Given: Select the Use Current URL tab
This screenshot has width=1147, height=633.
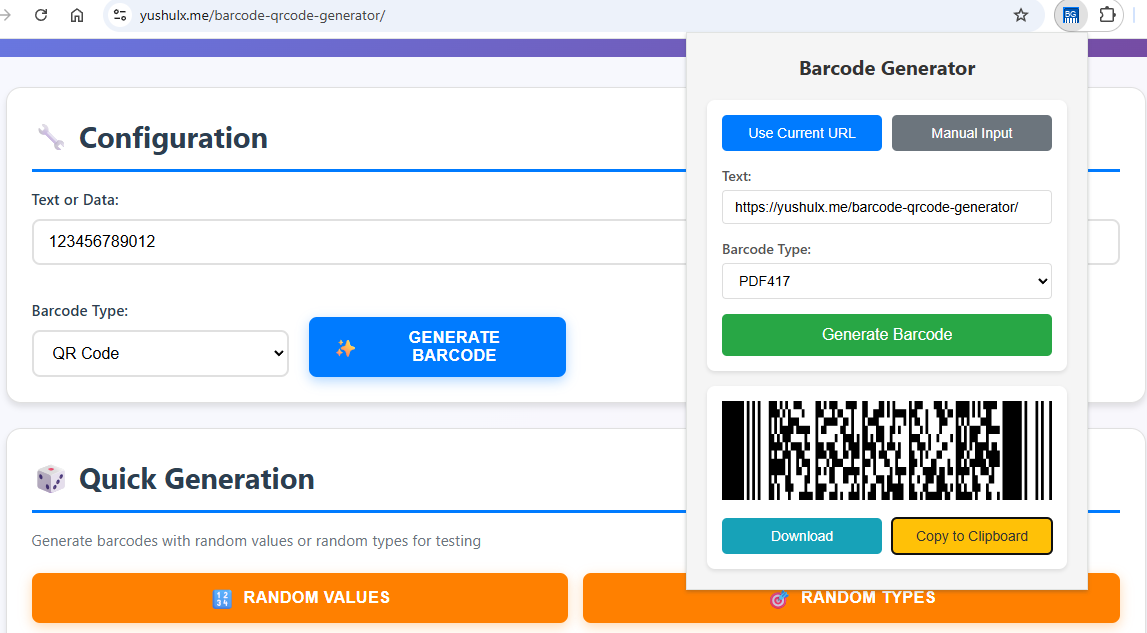Looking at the screenshot, I should pos(802,133).
